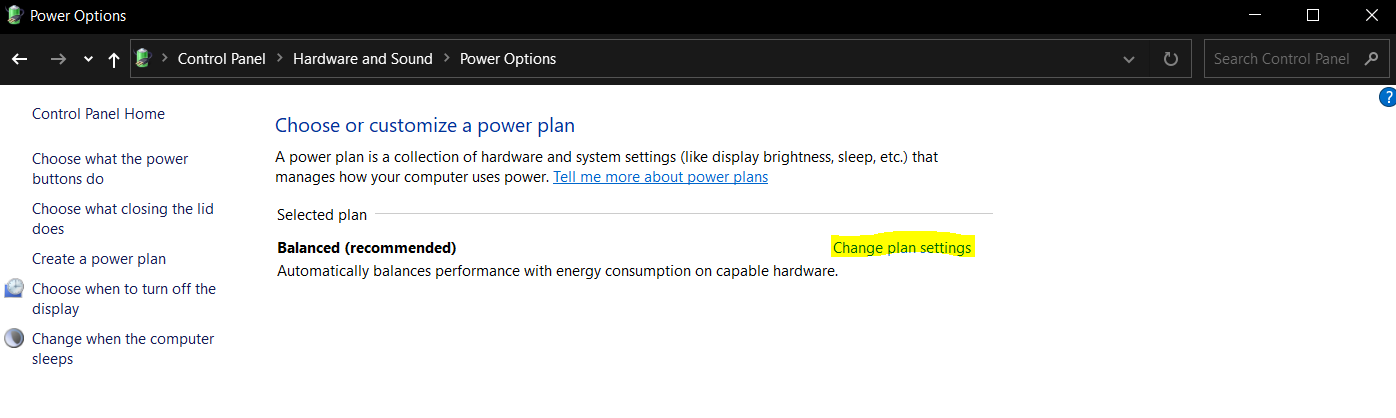Click Create a power plan
Screen dimensions: 1396x418
[x=99, y=259]
